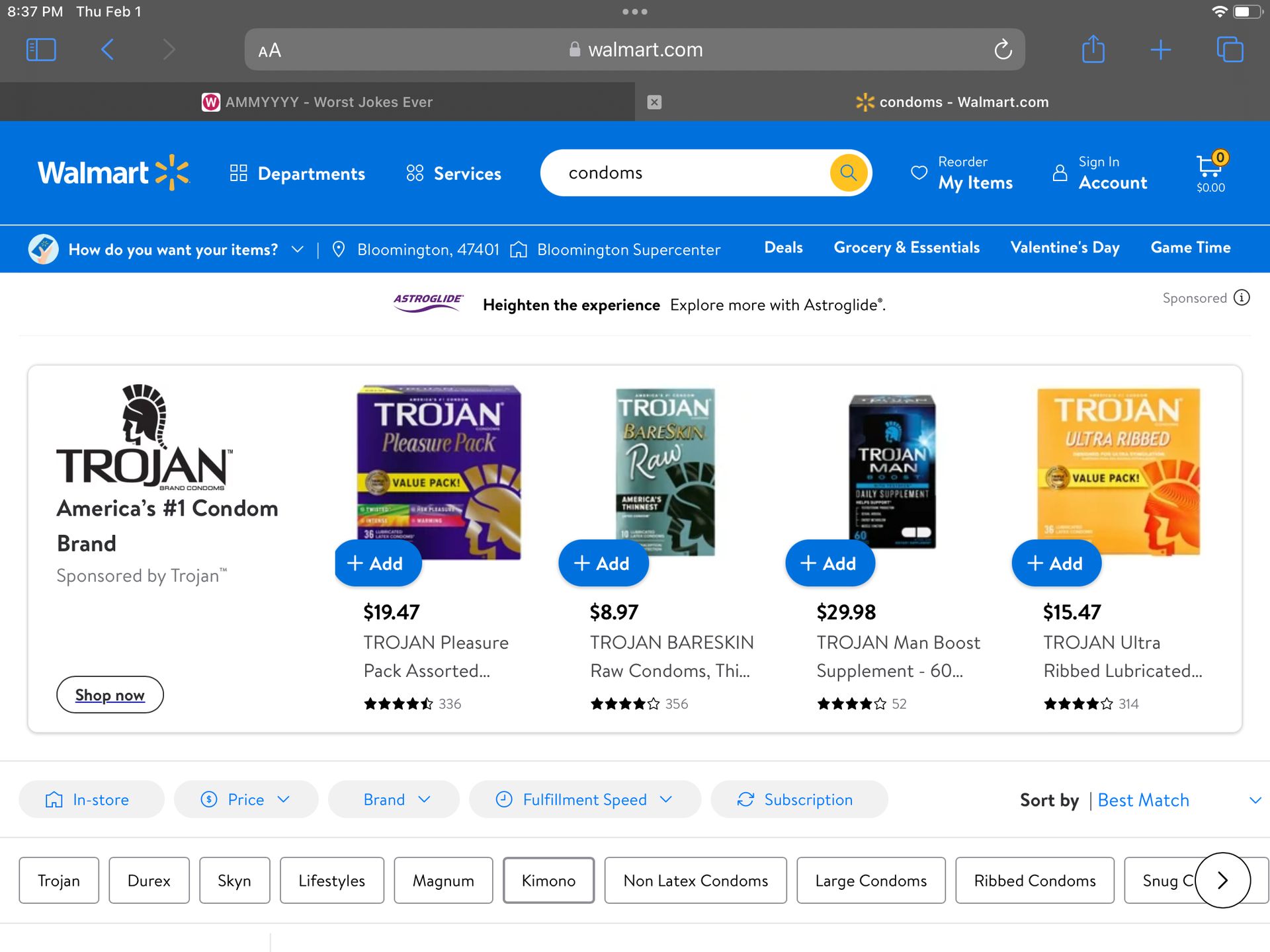Click the condoms search input field

[x=688, y=173]
